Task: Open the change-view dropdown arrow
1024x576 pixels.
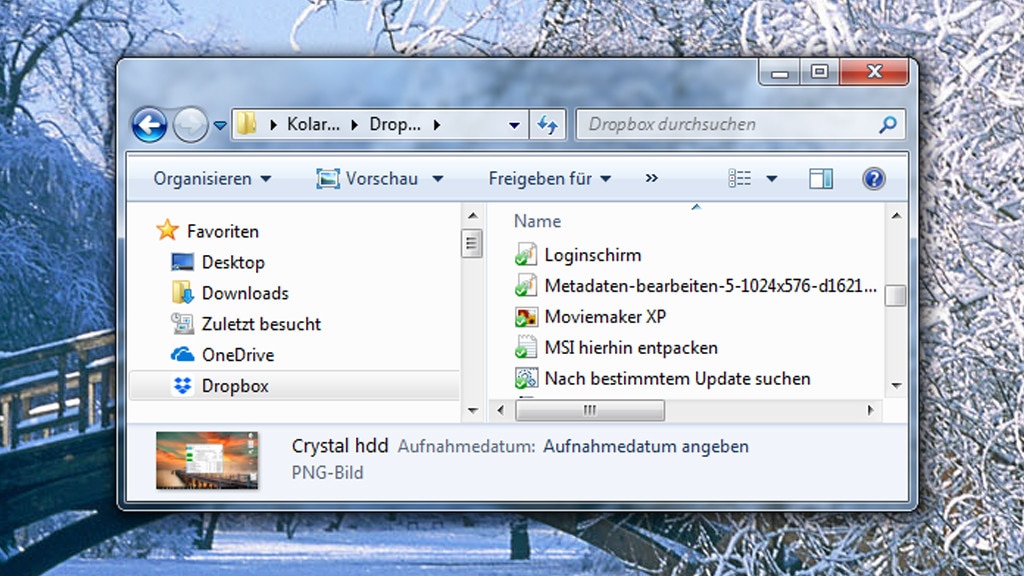Action: point(773,178)
